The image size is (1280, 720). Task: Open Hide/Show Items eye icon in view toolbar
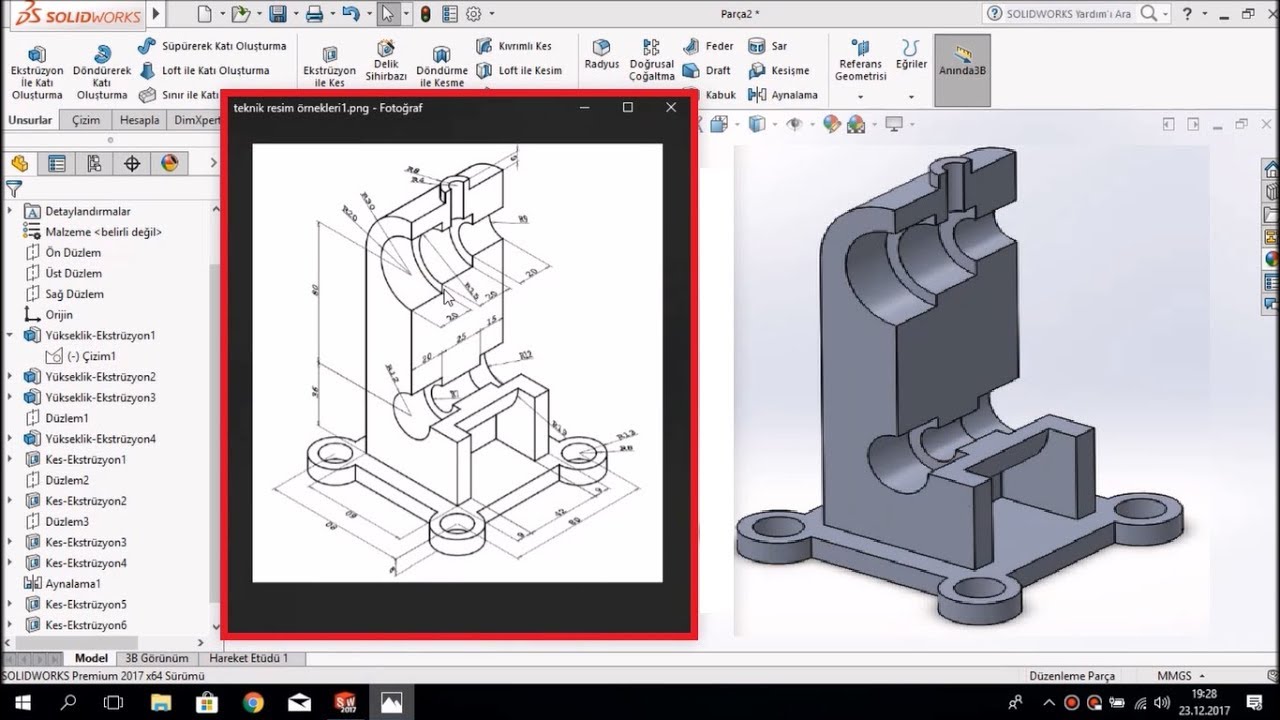pos(795,124)
